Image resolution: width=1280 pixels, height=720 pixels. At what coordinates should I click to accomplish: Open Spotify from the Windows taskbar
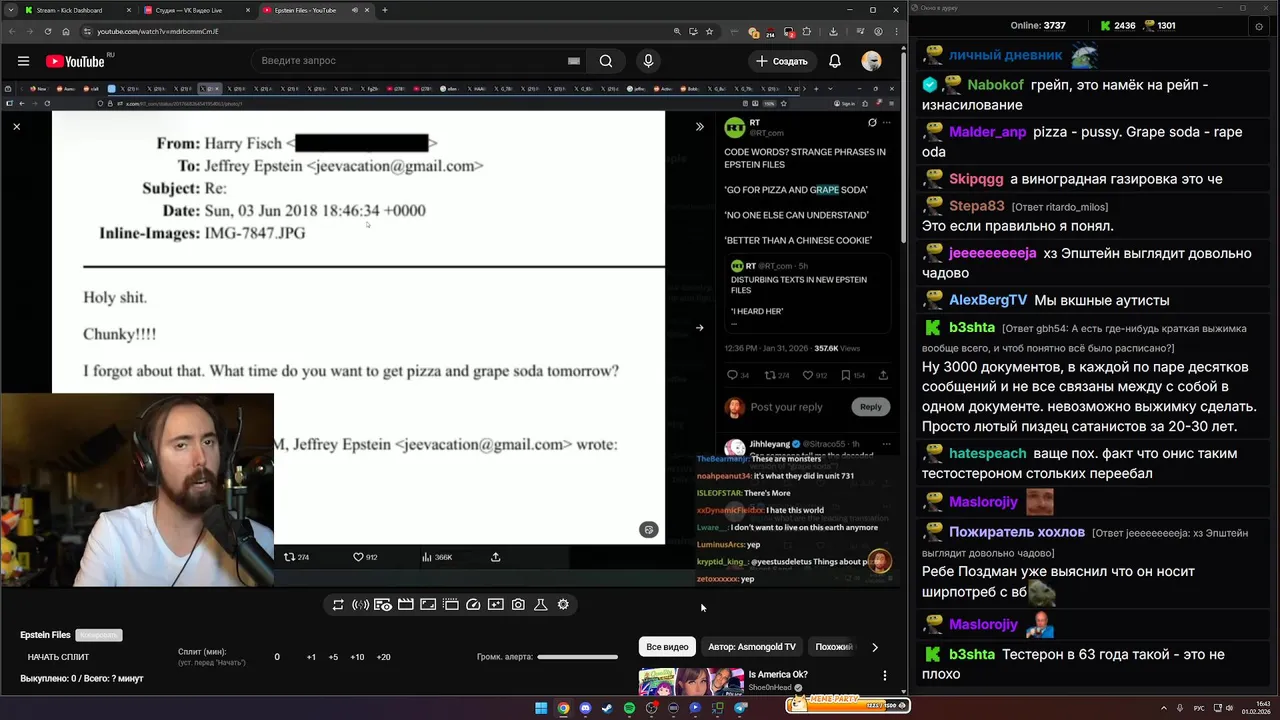pyautogui.click(x=629, y=708)
